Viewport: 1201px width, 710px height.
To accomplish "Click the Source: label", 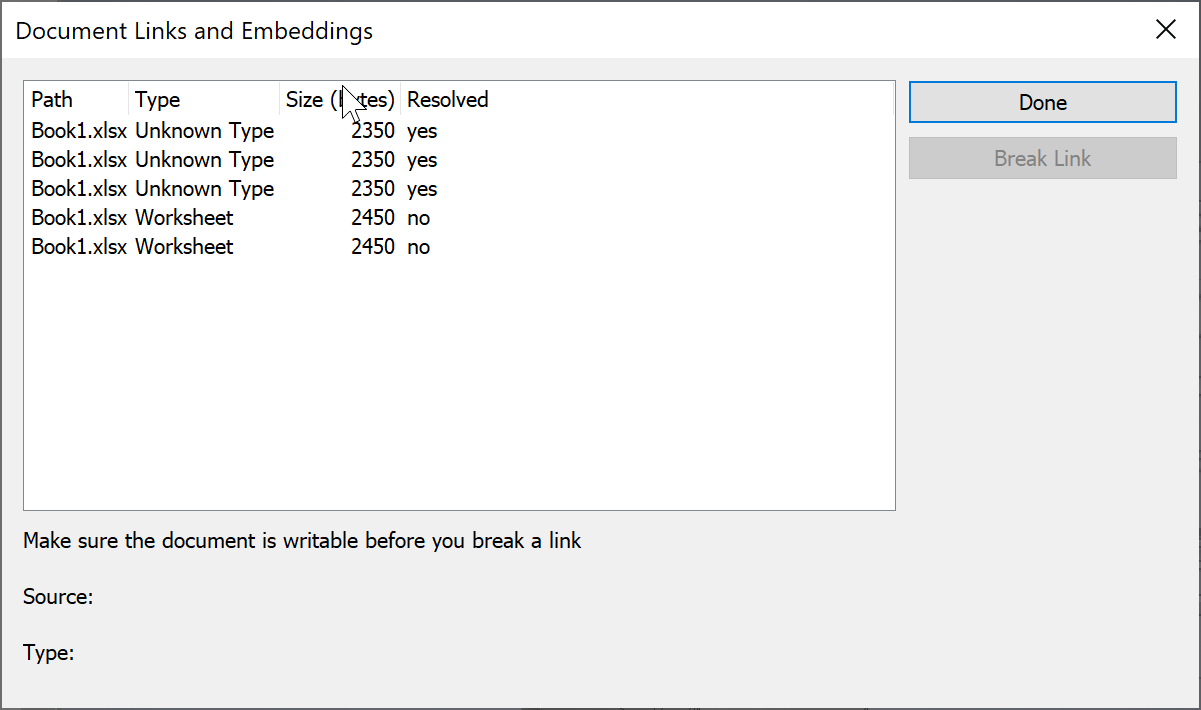I will (58, 596).
